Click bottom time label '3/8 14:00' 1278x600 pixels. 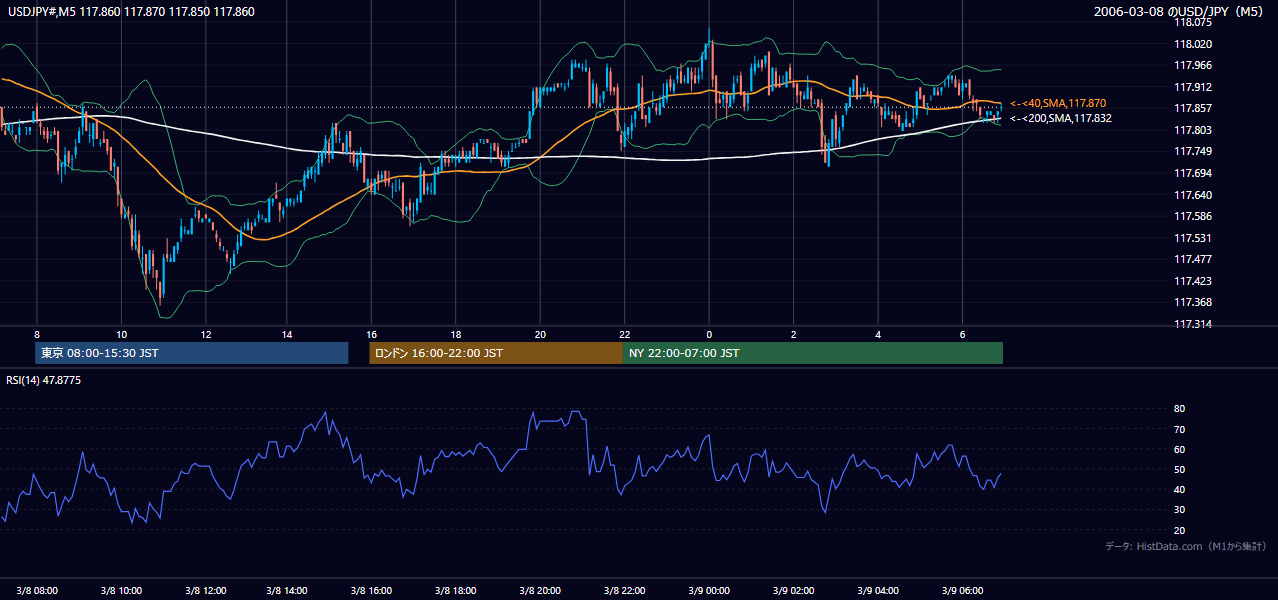289,590
